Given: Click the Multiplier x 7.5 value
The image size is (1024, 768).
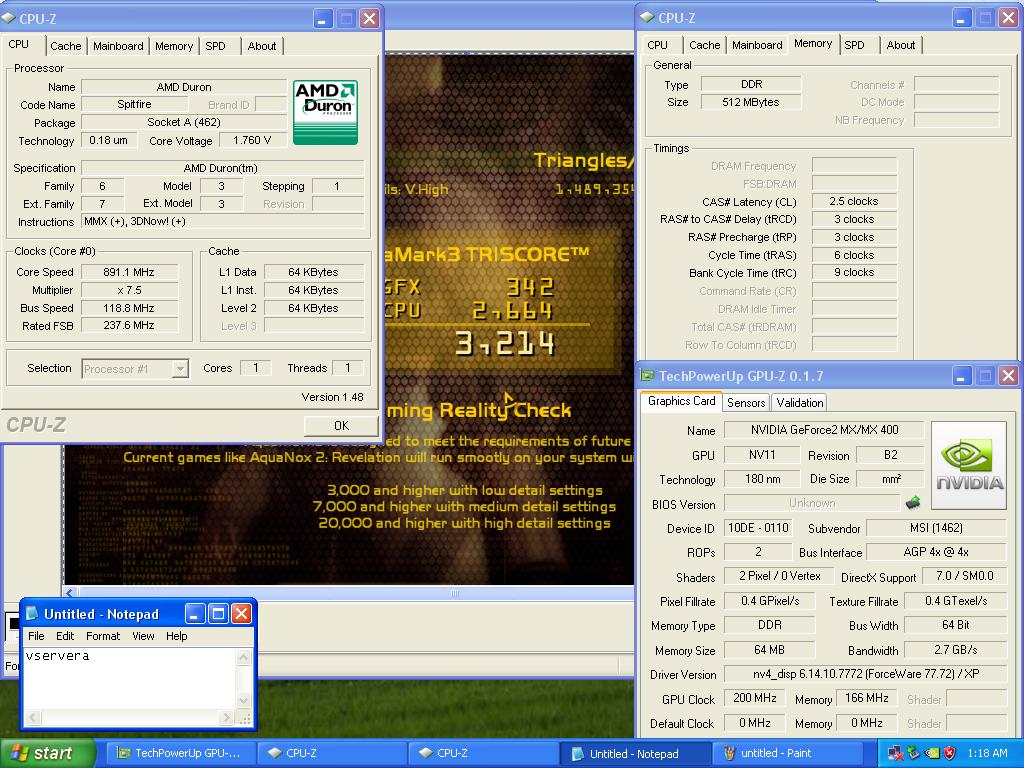Looking at the screenshot, I should point(129,290).
